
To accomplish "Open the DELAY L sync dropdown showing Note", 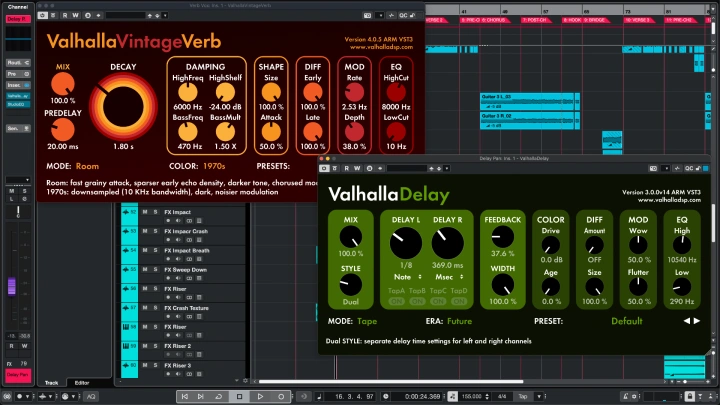I will pyautogui.click(x=407, y=277).
